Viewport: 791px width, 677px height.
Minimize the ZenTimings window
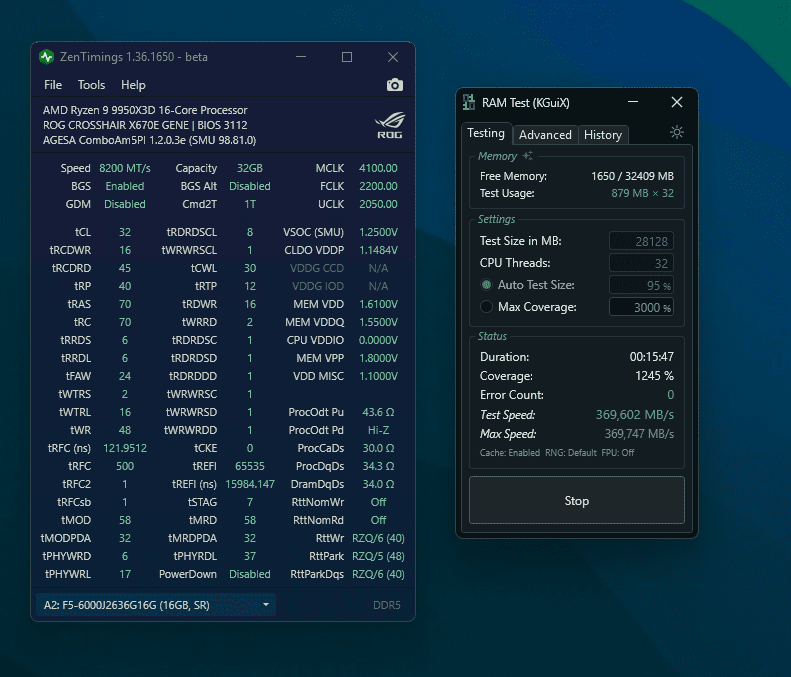301,57
